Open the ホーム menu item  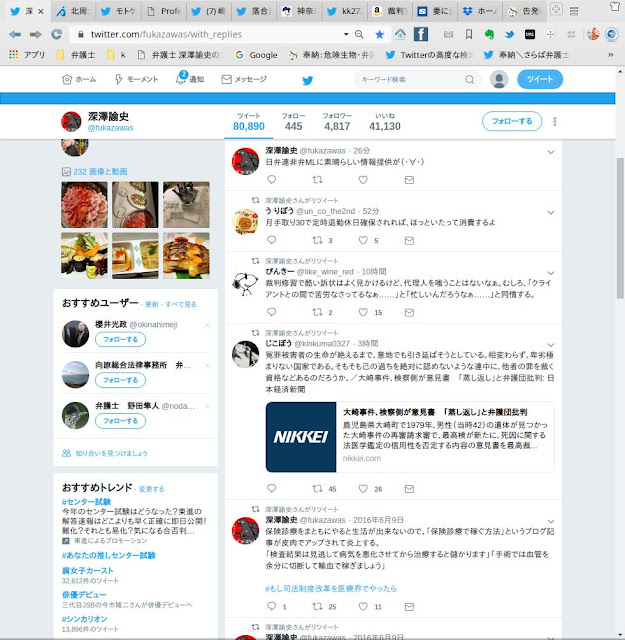[79, 79]
